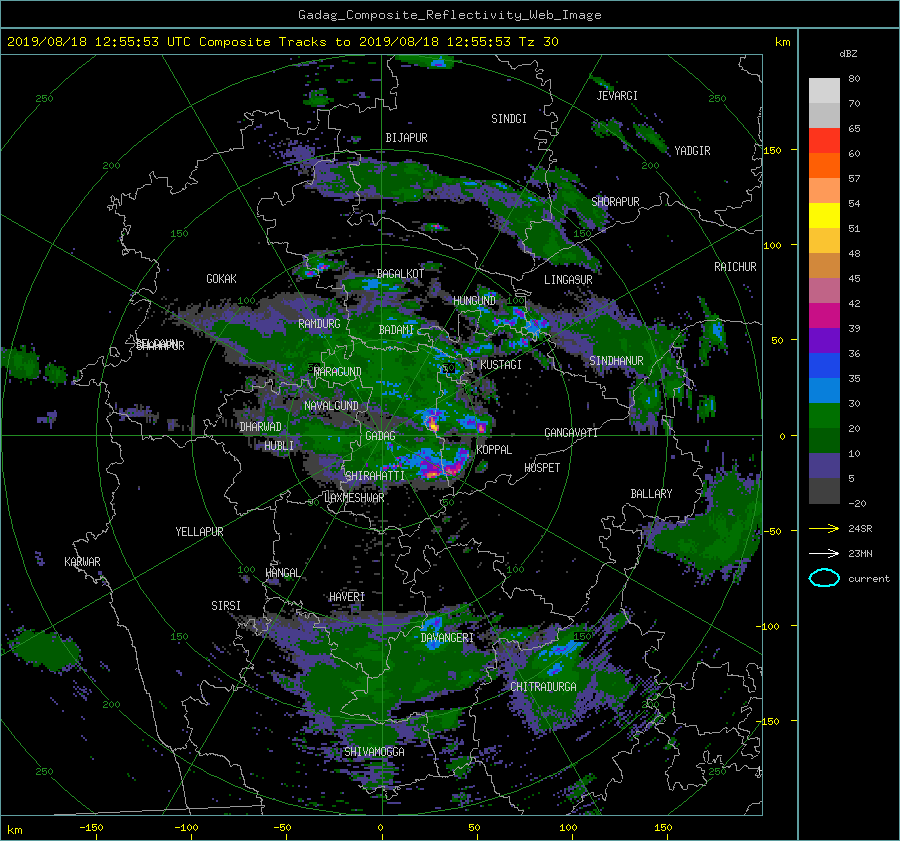Click the -150 tick on the bottom axis
Image resolution: width=900 pixels, height=841 pixels.
91,828
